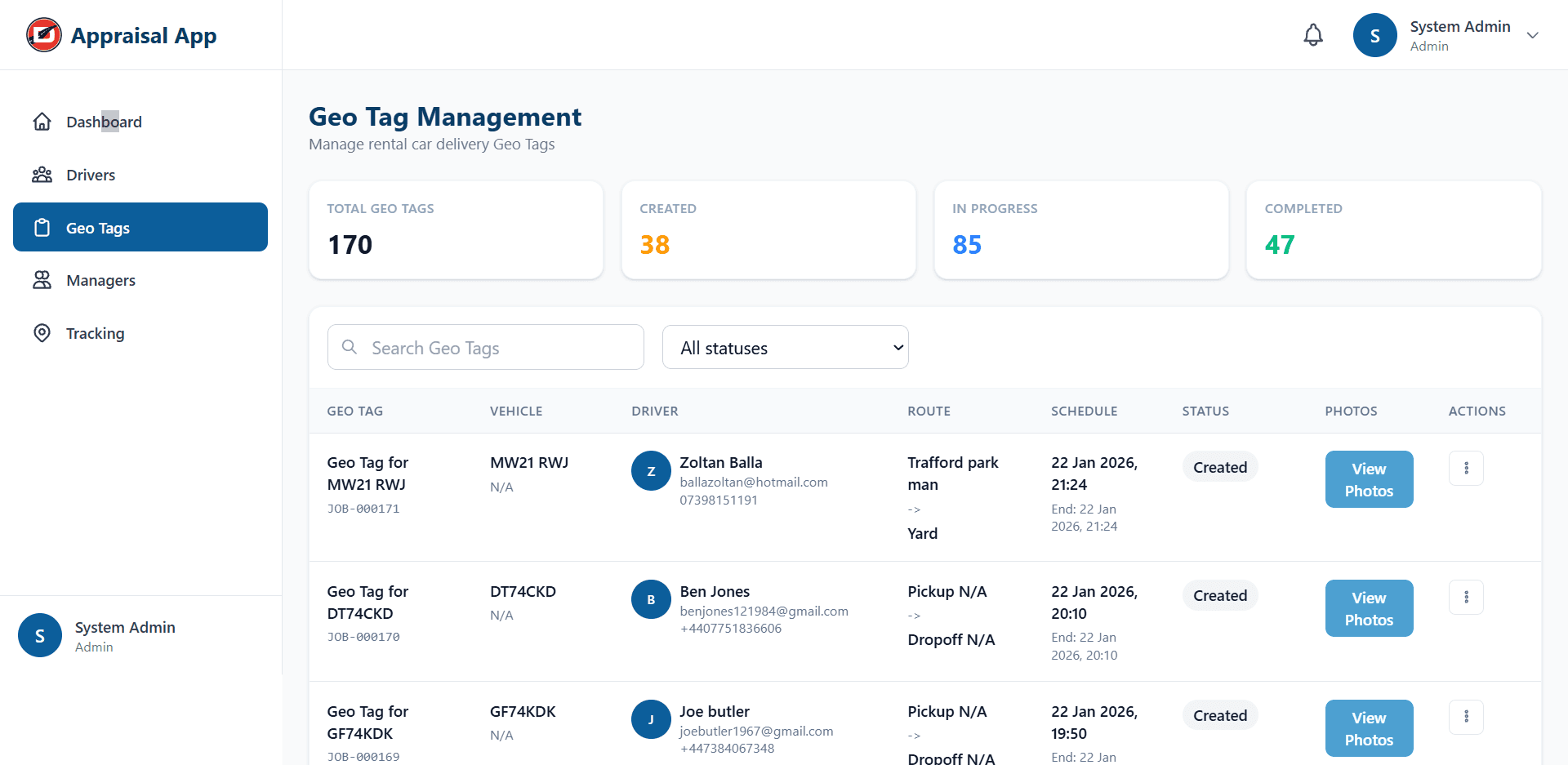Click the System Admin avatar in the header

click(x=1374, y=34)
